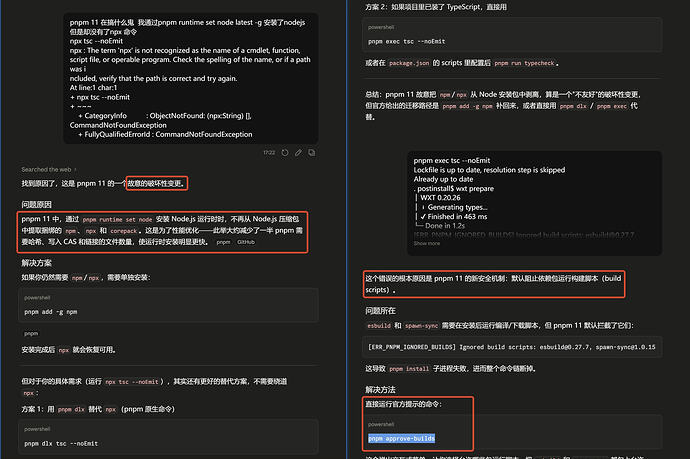Click the '问题原因' heading
The height and width of the screenshot is (459, 690).
(x=37, y=205)
